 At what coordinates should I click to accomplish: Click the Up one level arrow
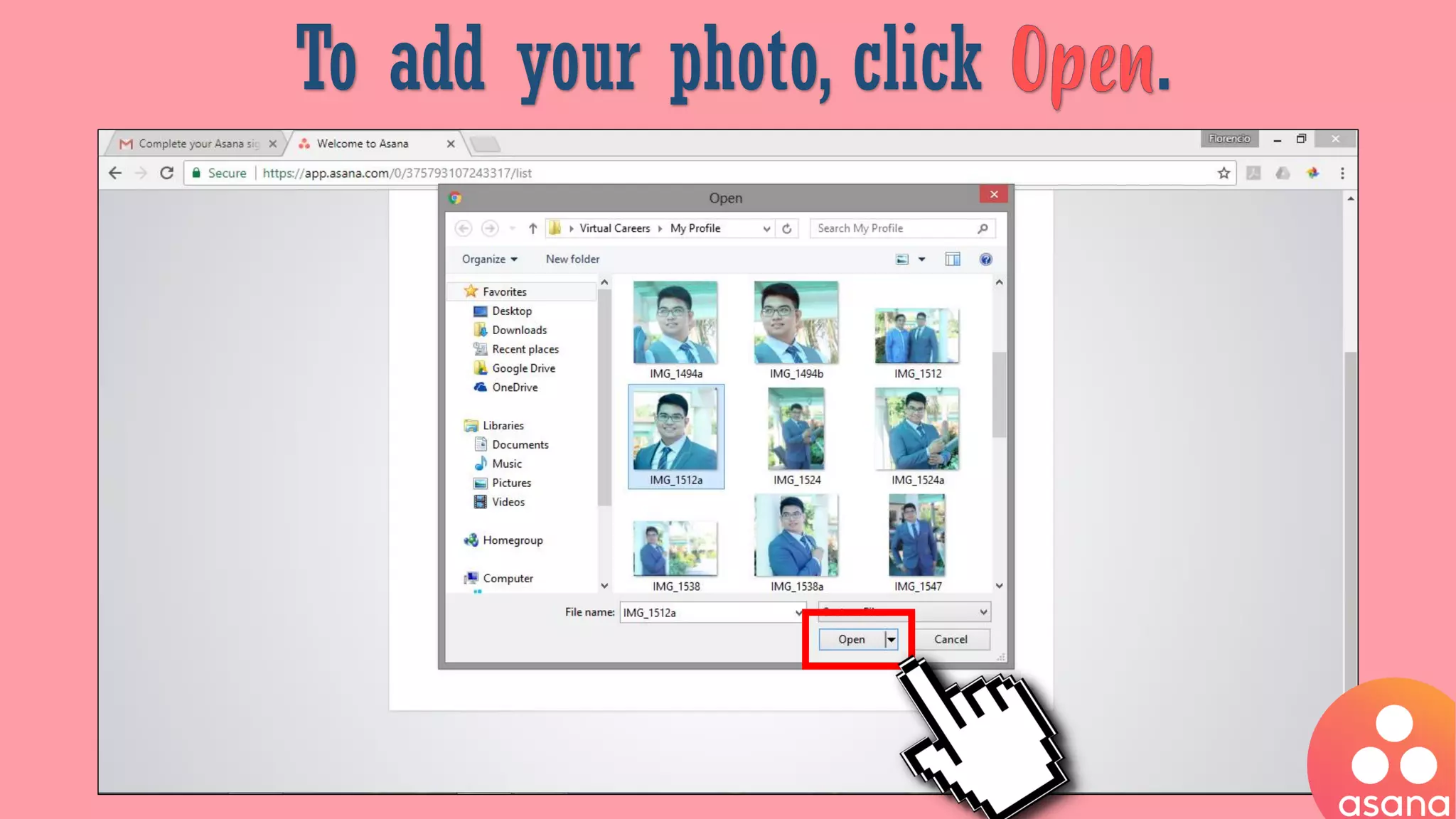tap(532, 228)
